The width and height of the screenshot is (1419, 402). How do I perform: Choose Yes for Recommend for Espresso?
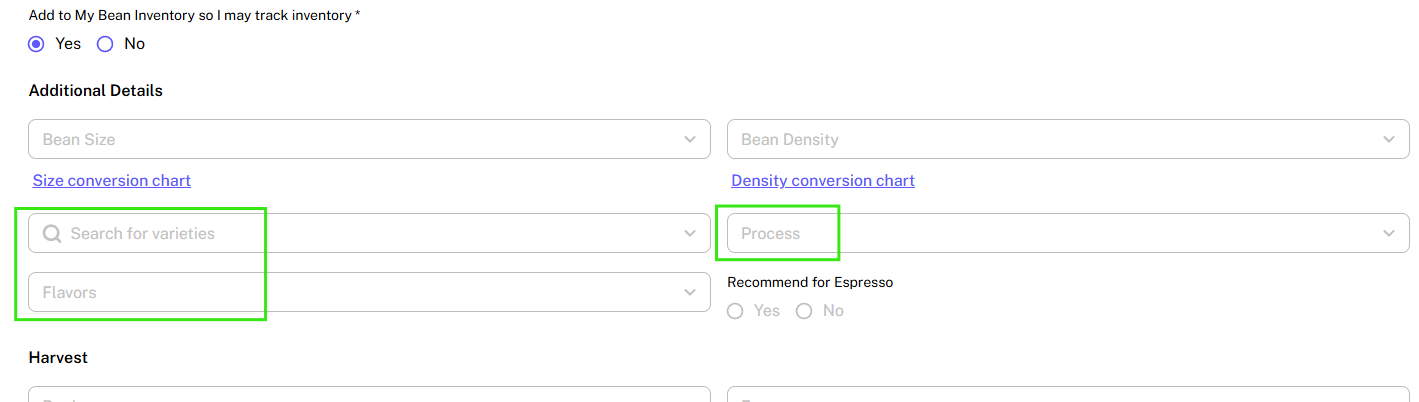pos(736,311)
